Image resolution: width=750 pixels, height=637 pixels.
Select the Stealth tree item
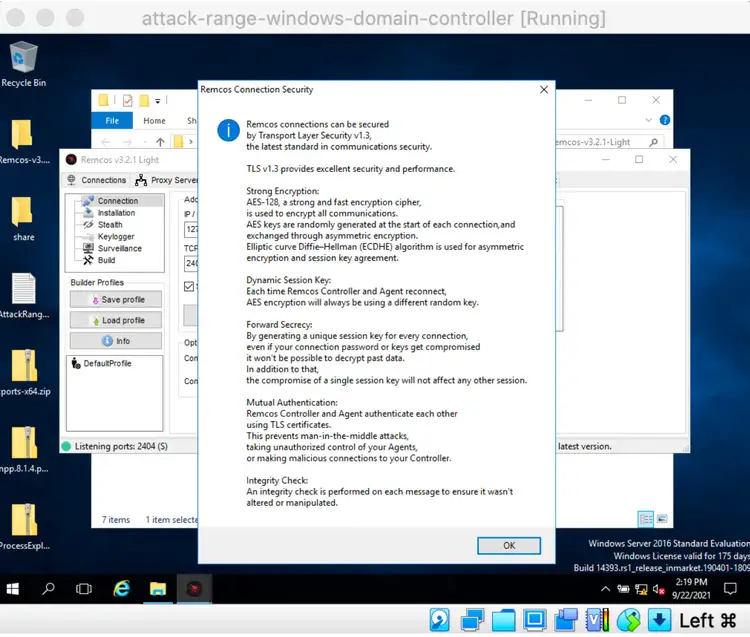(x=110, y=225)
